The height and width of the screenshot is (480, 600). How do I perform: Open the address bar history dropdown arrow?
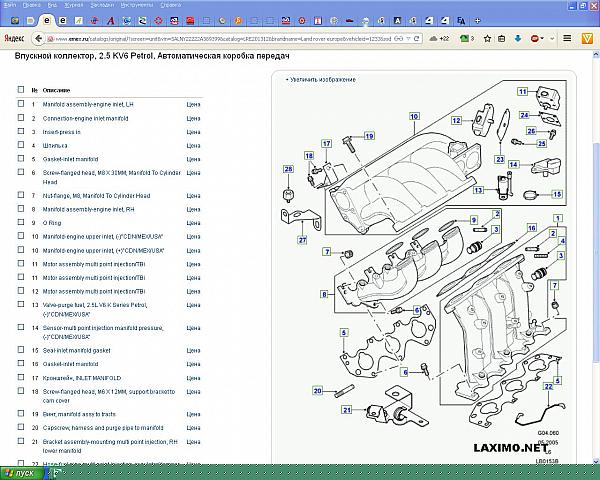(x=408, y=39)
